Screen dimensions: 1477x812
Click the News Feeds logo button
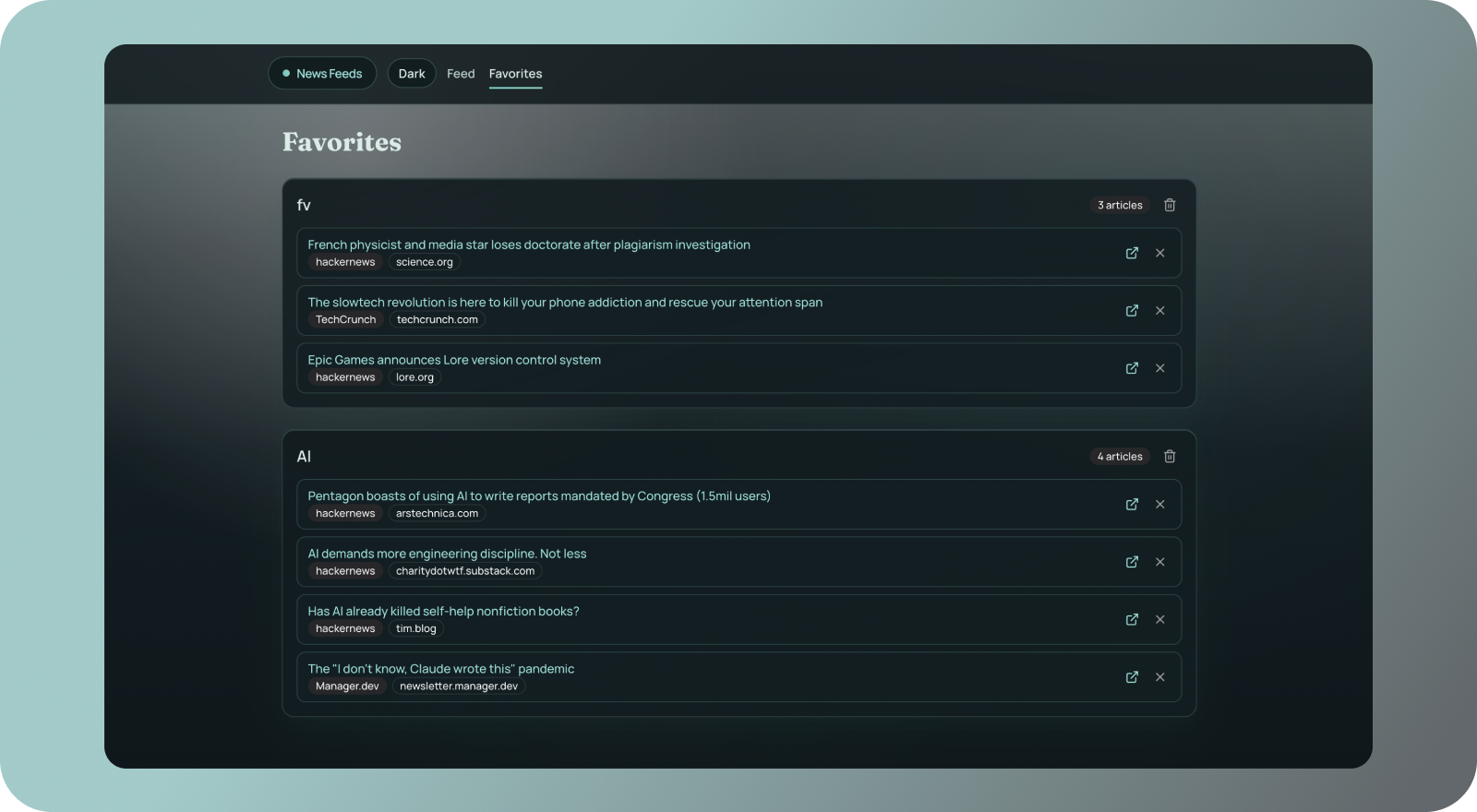(x=322, y=74)
